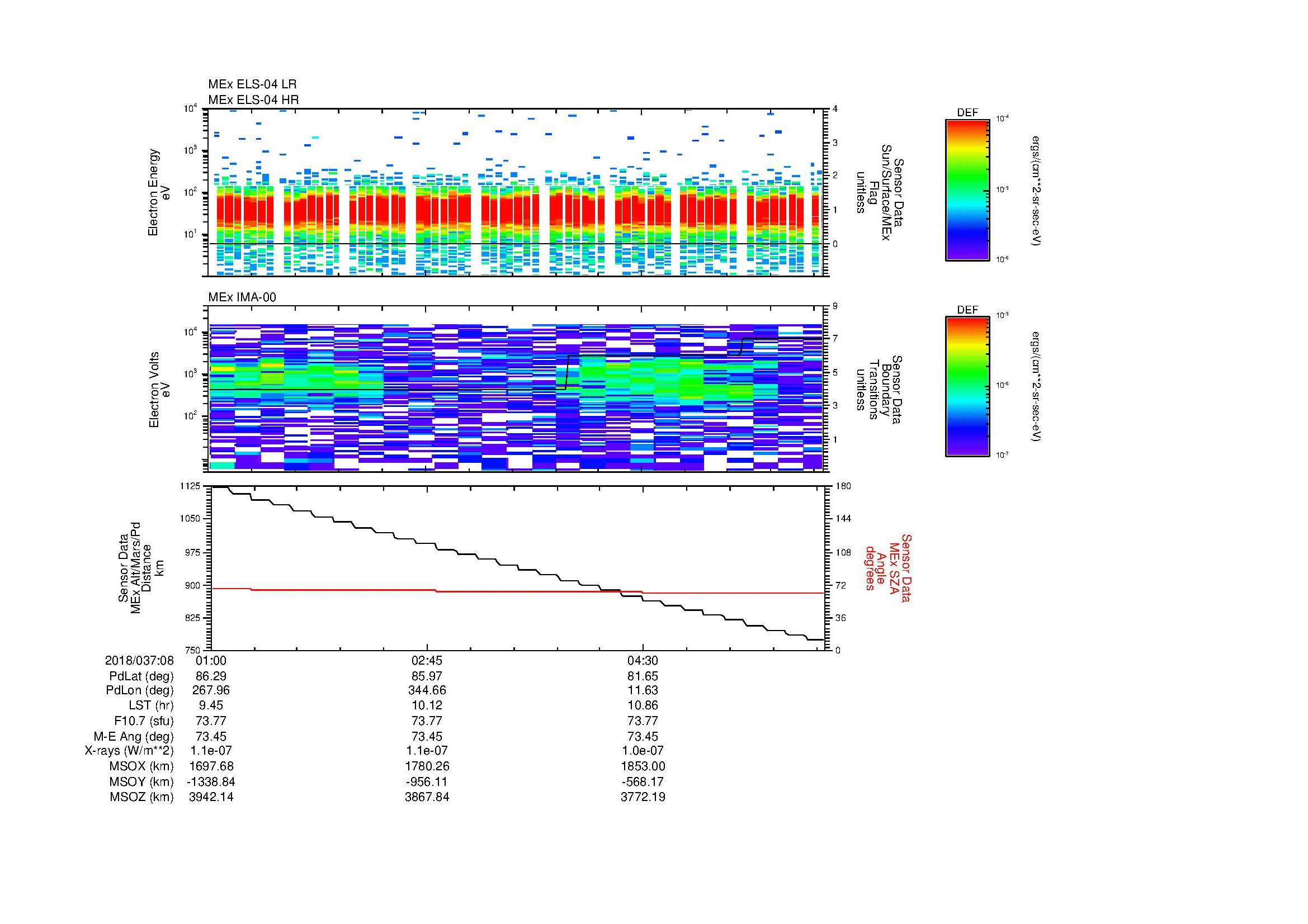This screenshot has height=924, width=1308.
Task: Click MSOZ value 3772.19
Action: coord(643,797)
